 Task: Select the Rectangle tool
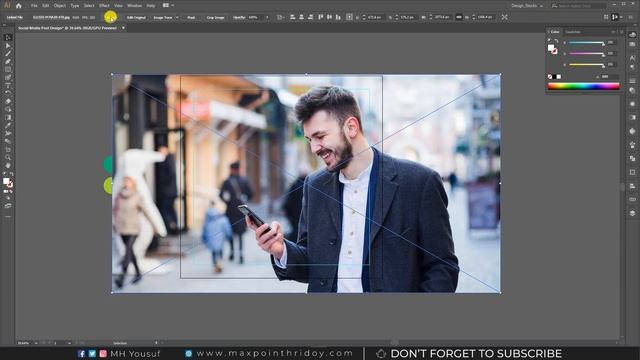8,70
